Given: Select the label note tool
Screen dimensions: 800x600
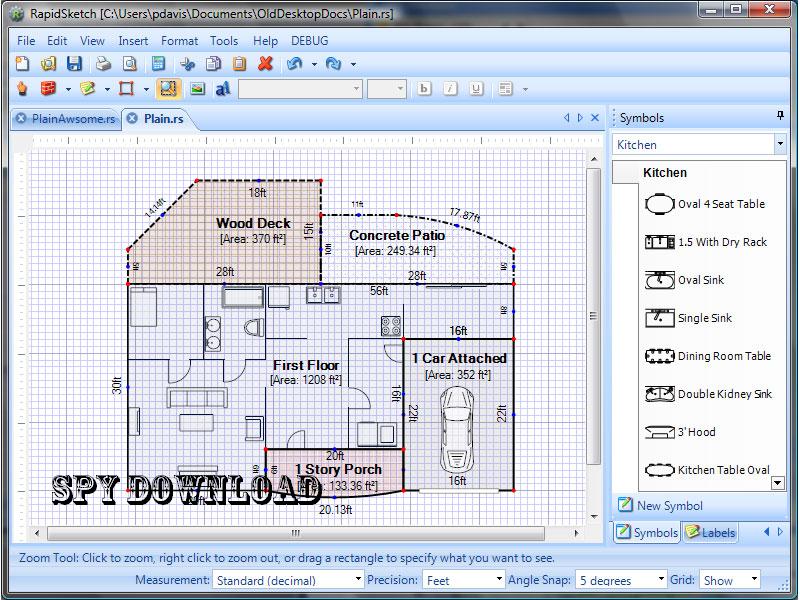Looking at the screenshot, I should pos(87,89).
